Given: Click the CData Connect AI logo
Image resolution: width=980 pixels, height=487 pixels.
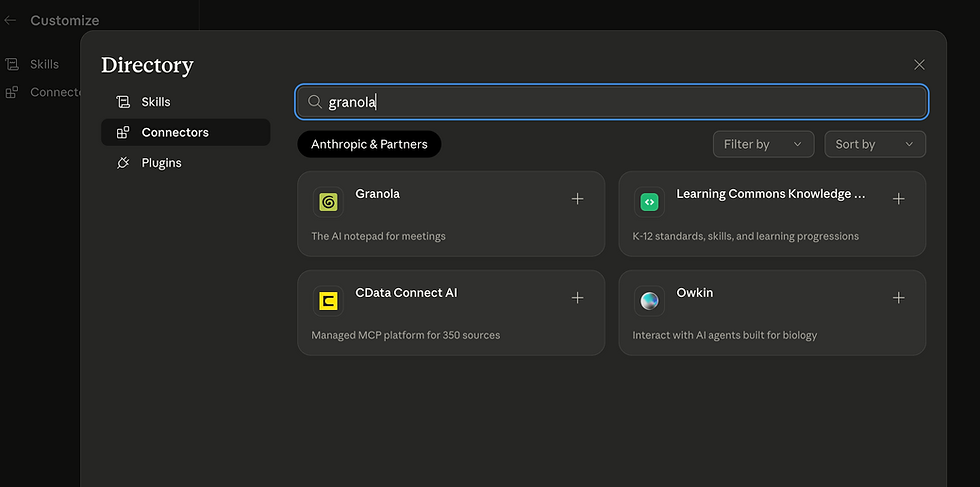Looking at the screenshot, I should tap(328, 300).
